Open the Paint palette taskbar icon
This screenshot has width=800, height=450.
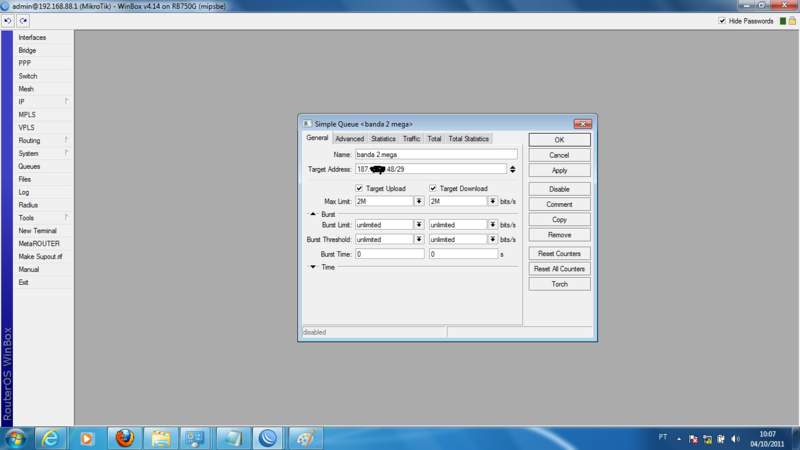[305, 438]
